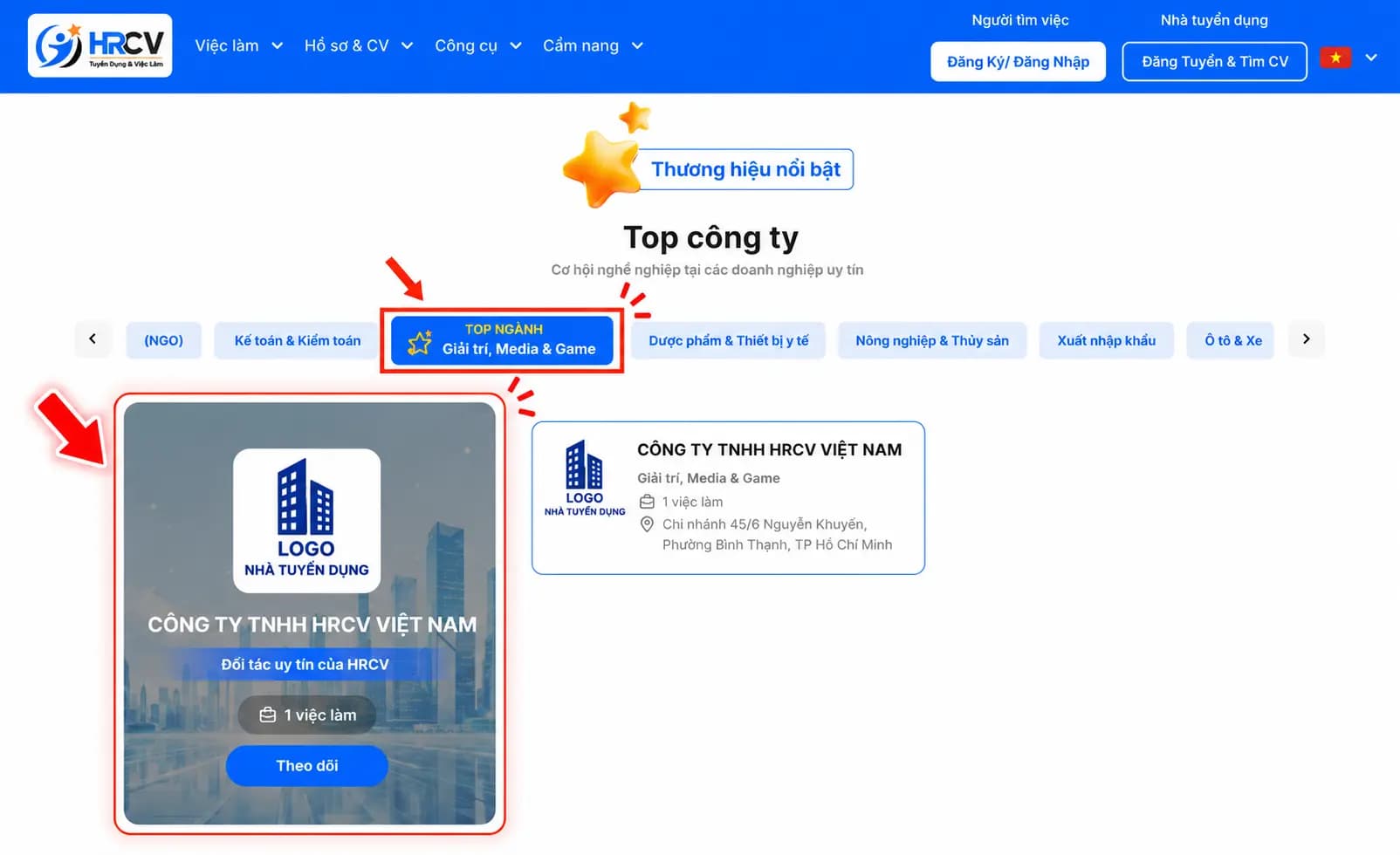1400x855 pixels.
Task: Go to previous industry categories
Action: (93, 339)
